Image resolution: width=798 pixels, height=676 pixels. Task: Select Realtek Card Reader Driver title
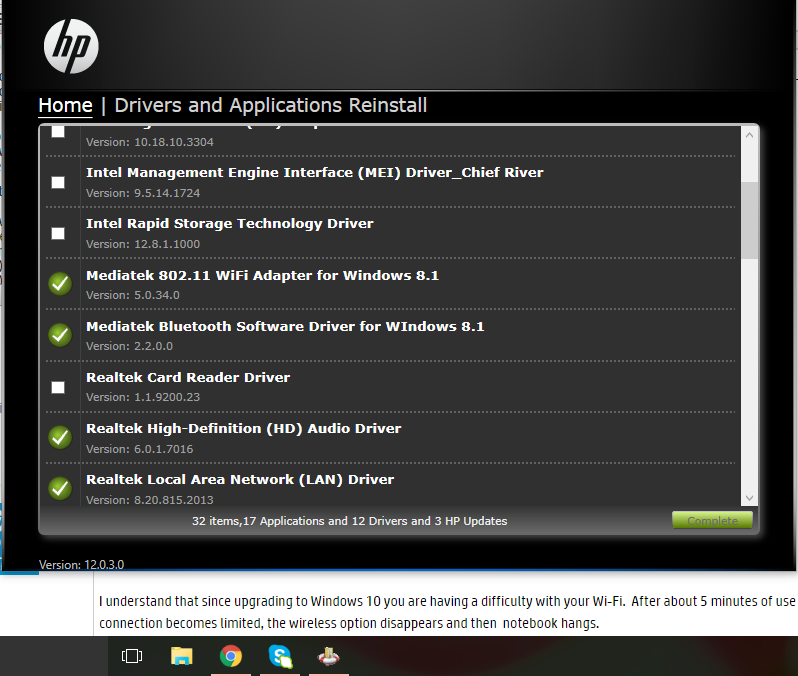click(x=188, y=377)
